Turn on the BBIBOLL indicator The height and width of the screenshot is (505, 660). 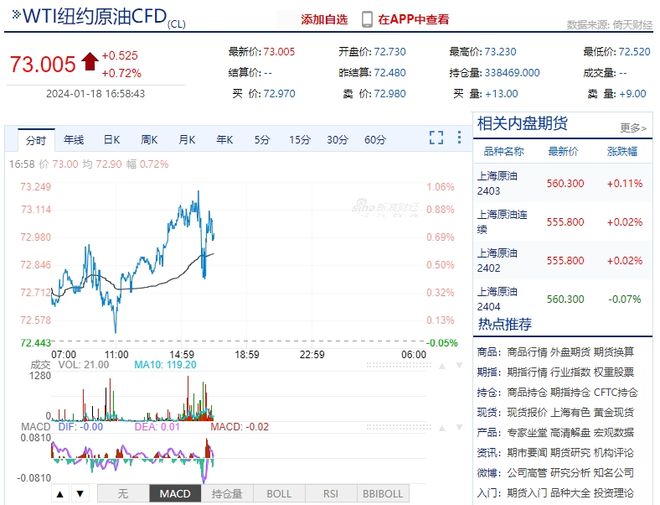coord(383,494)
